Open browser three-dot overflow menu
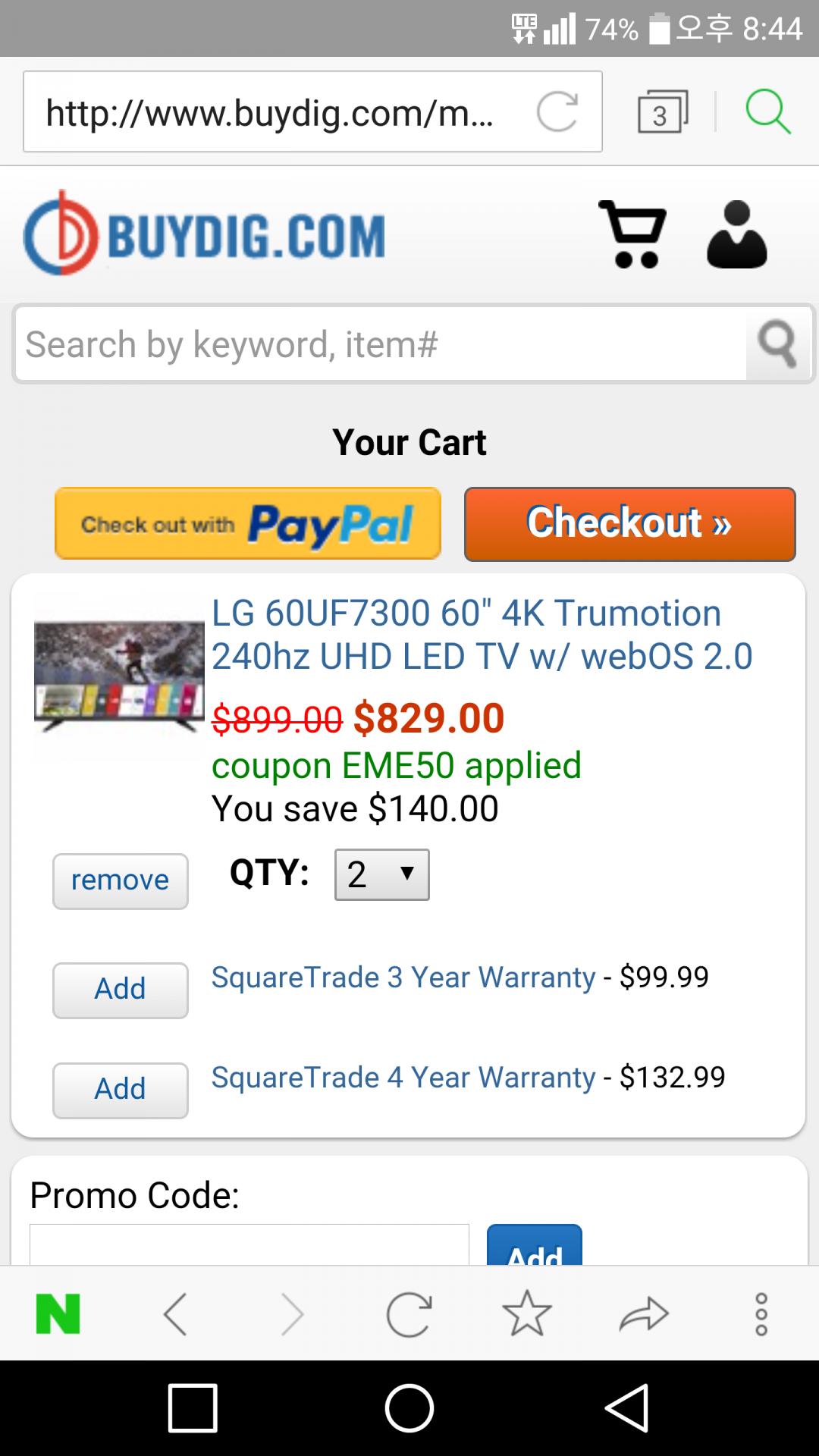 (x=761, y=1314)
